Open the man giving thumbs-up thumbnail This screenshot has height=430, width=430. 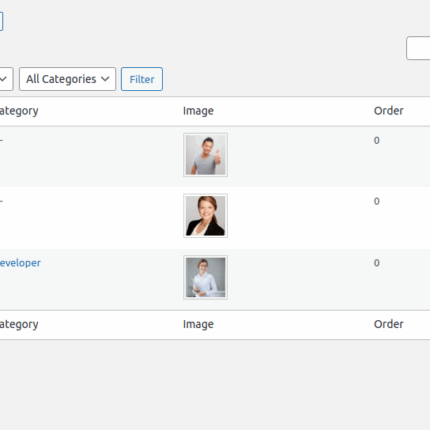pyautogui.click(x=205, y=155)
